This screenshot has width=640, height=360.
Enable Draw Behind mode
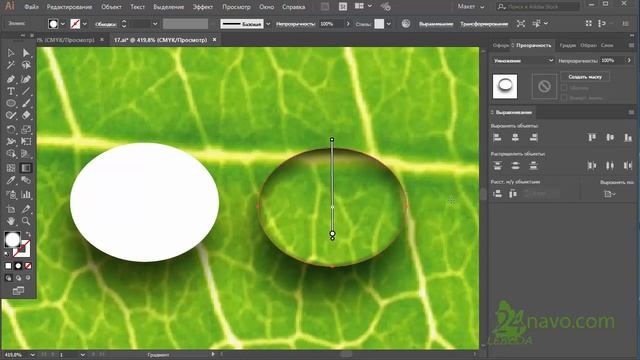click(x=18, y=278)
